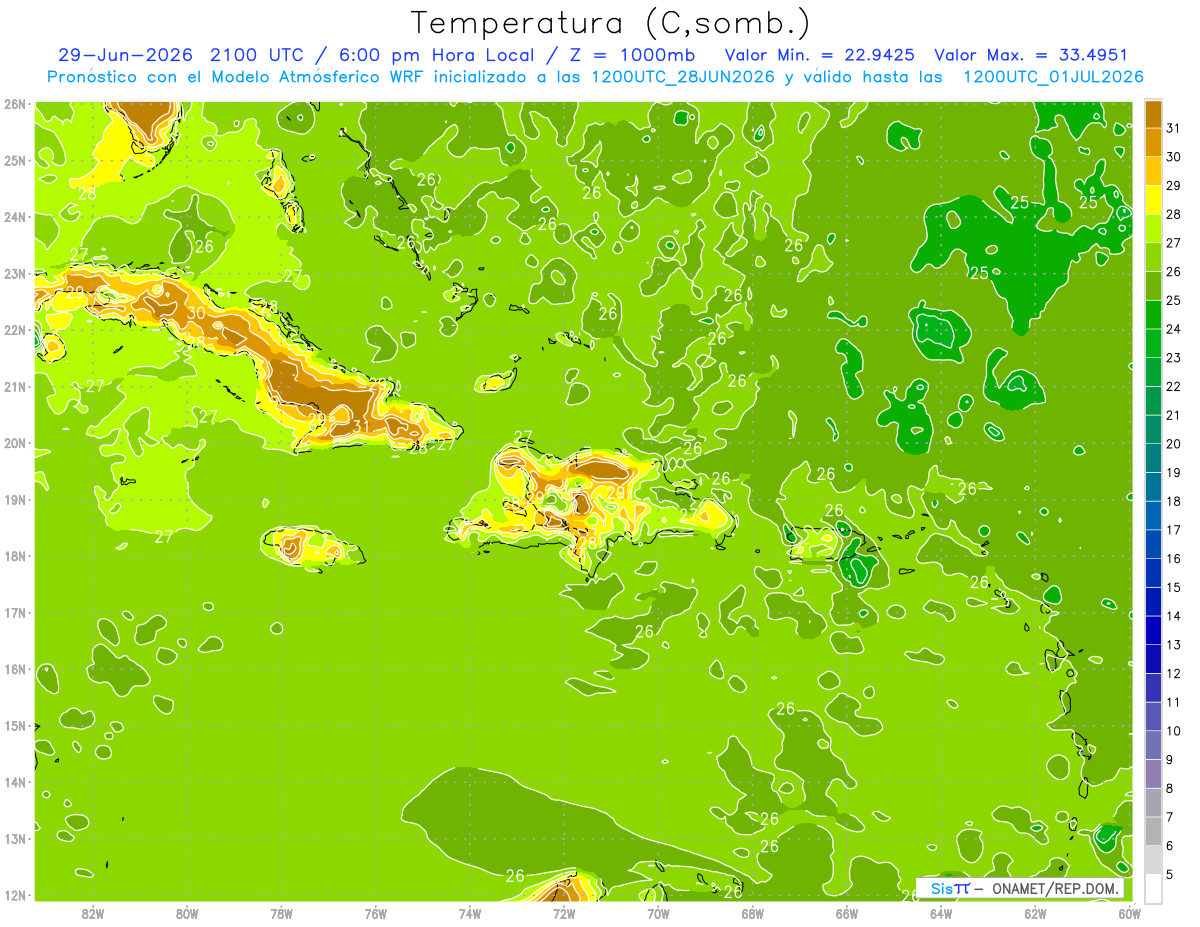Click legend scale label "24"
The height and width of the screenshot is (927, 1200).
pos(1174,329)
